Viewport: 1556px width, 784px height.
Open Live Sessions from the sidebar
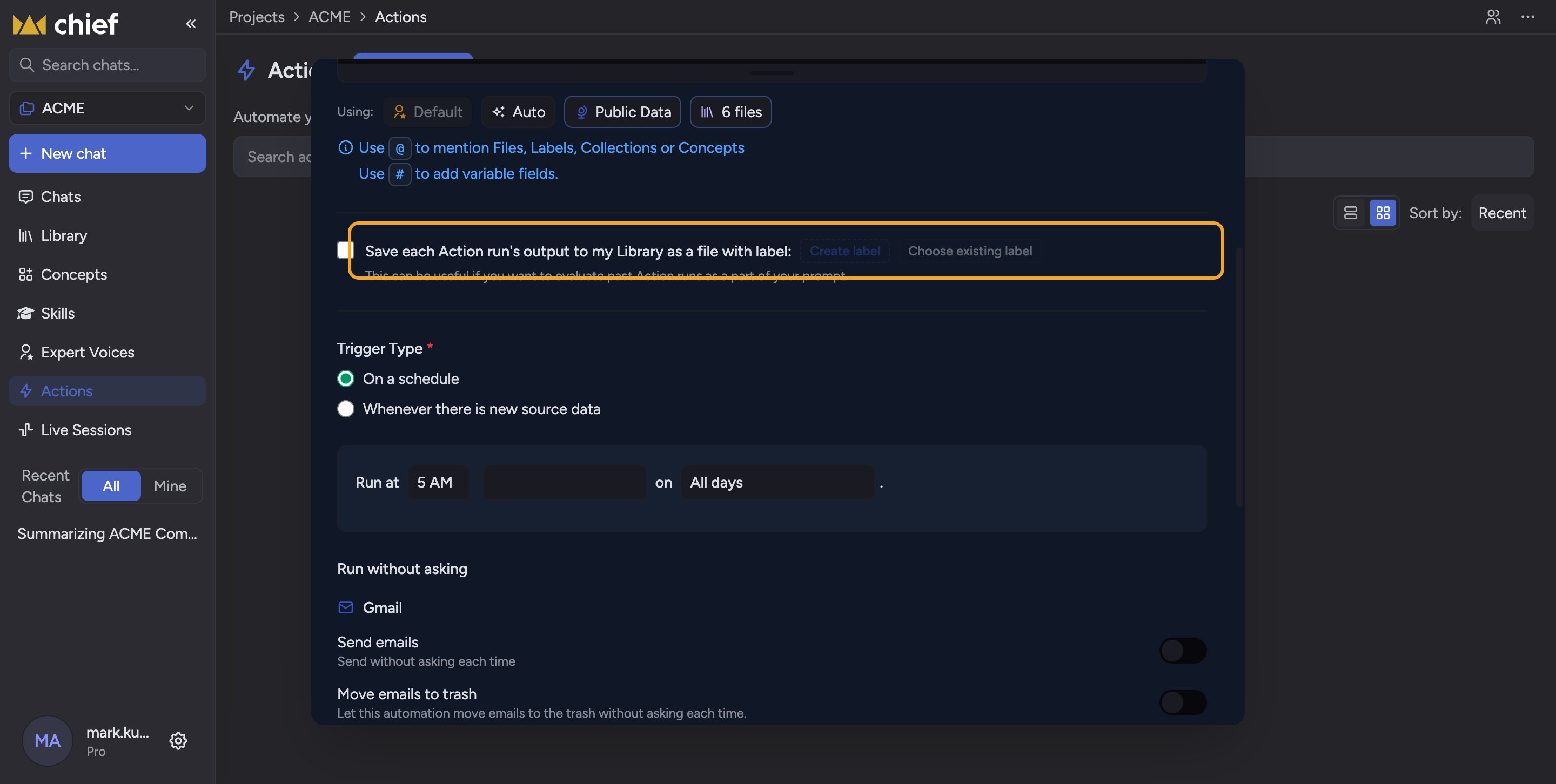[108, 430]
